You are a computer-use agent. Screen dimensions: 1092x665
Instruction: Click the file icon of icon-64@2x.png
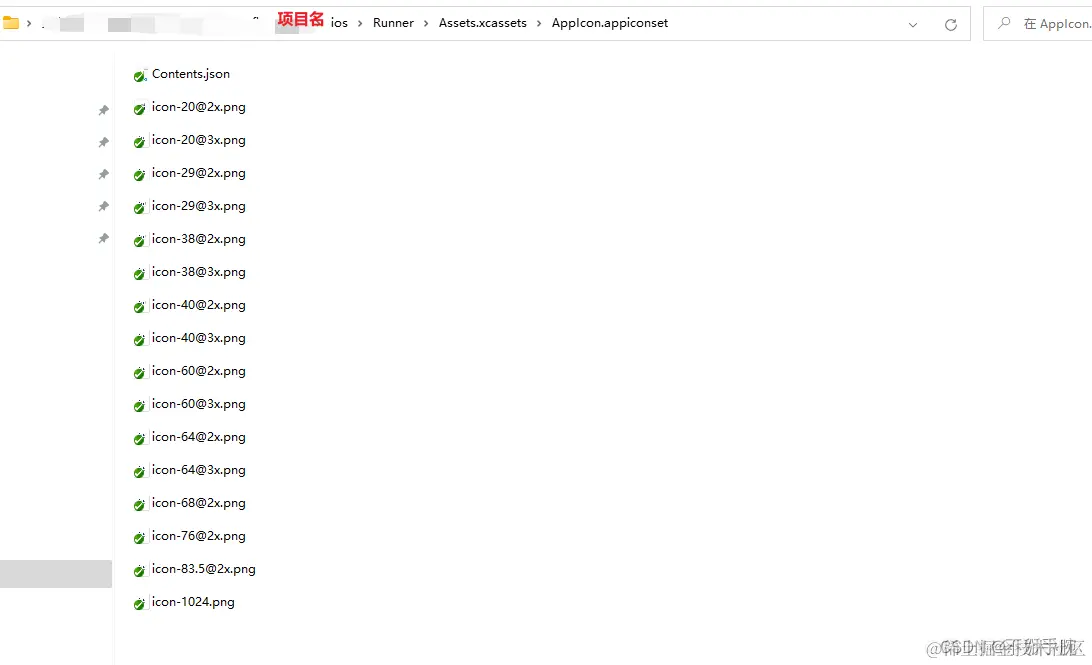tap(140, 438)
